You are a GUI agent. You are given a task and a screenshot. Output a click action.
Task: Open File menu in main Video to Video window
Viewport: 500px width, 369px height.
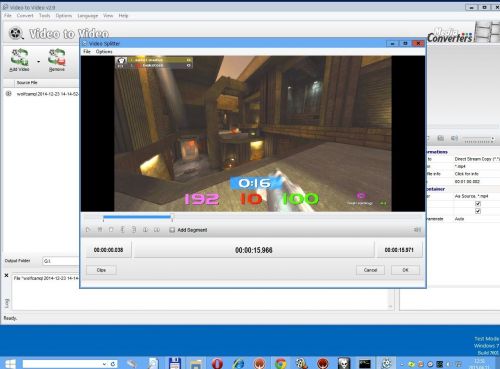[8, 16]
